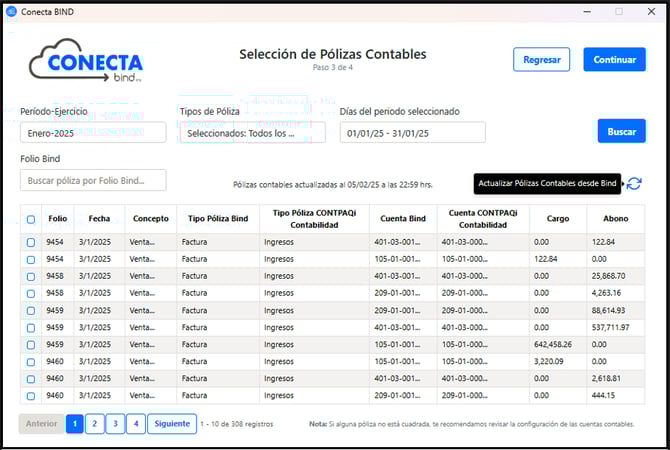Go to page 2 of results
The height and width of the screenshot is (450, 670).
tap(94, 424)
